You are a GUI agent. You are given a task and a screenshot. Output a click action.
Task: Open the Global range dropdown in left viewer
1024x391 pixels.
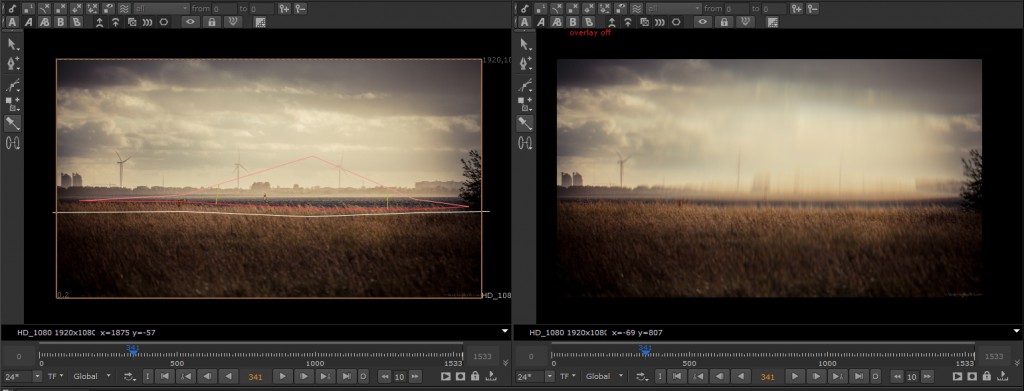[x=91, y=377]
